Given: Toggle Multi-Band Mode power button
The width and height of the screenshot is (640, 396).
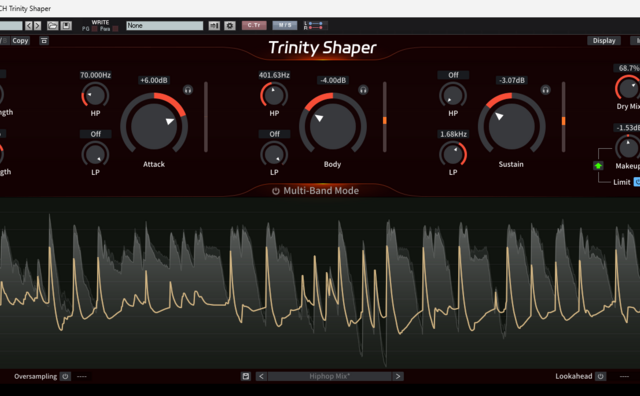Looking at the screenshot, I should (x=276, y=191).
